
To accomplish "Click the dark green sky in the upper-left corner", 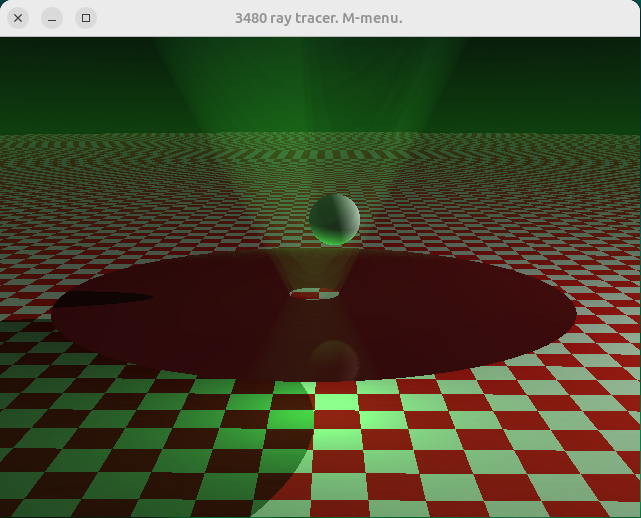I will pos(40,70).
